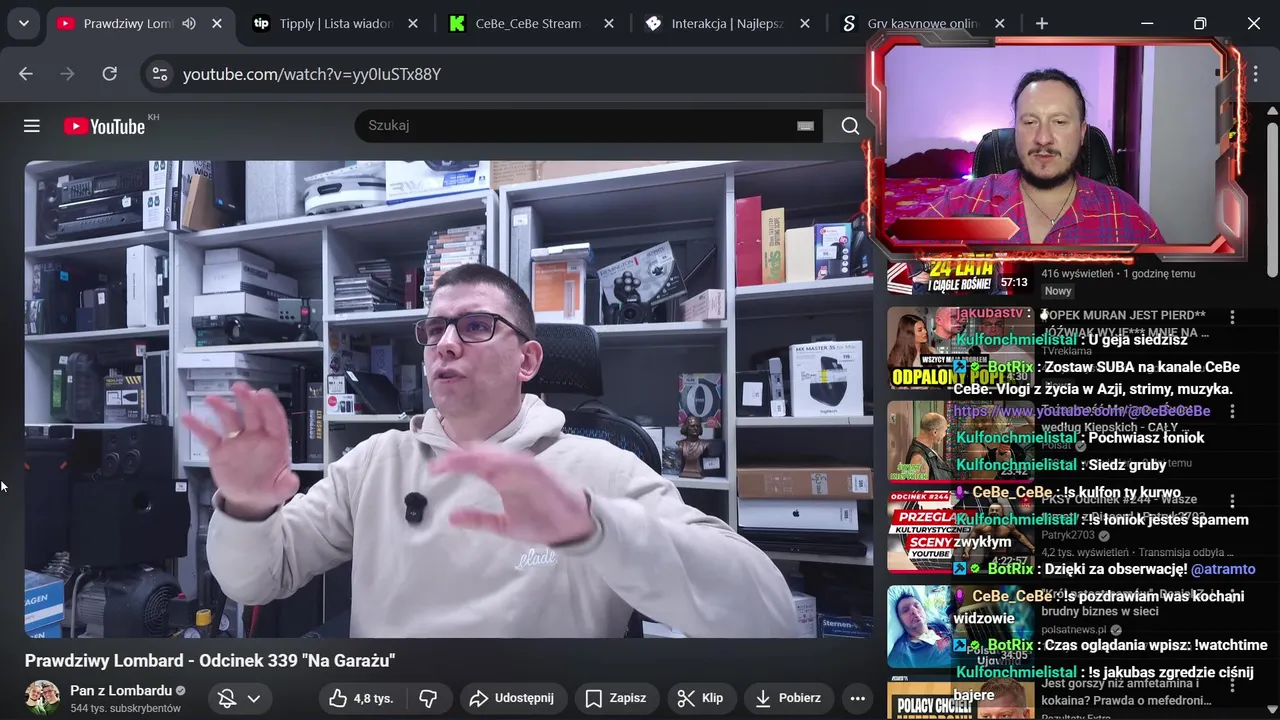Save the video with Zapisz
Image resolution: width=1280 pixels, height=720 pixels.
(616, 698)
